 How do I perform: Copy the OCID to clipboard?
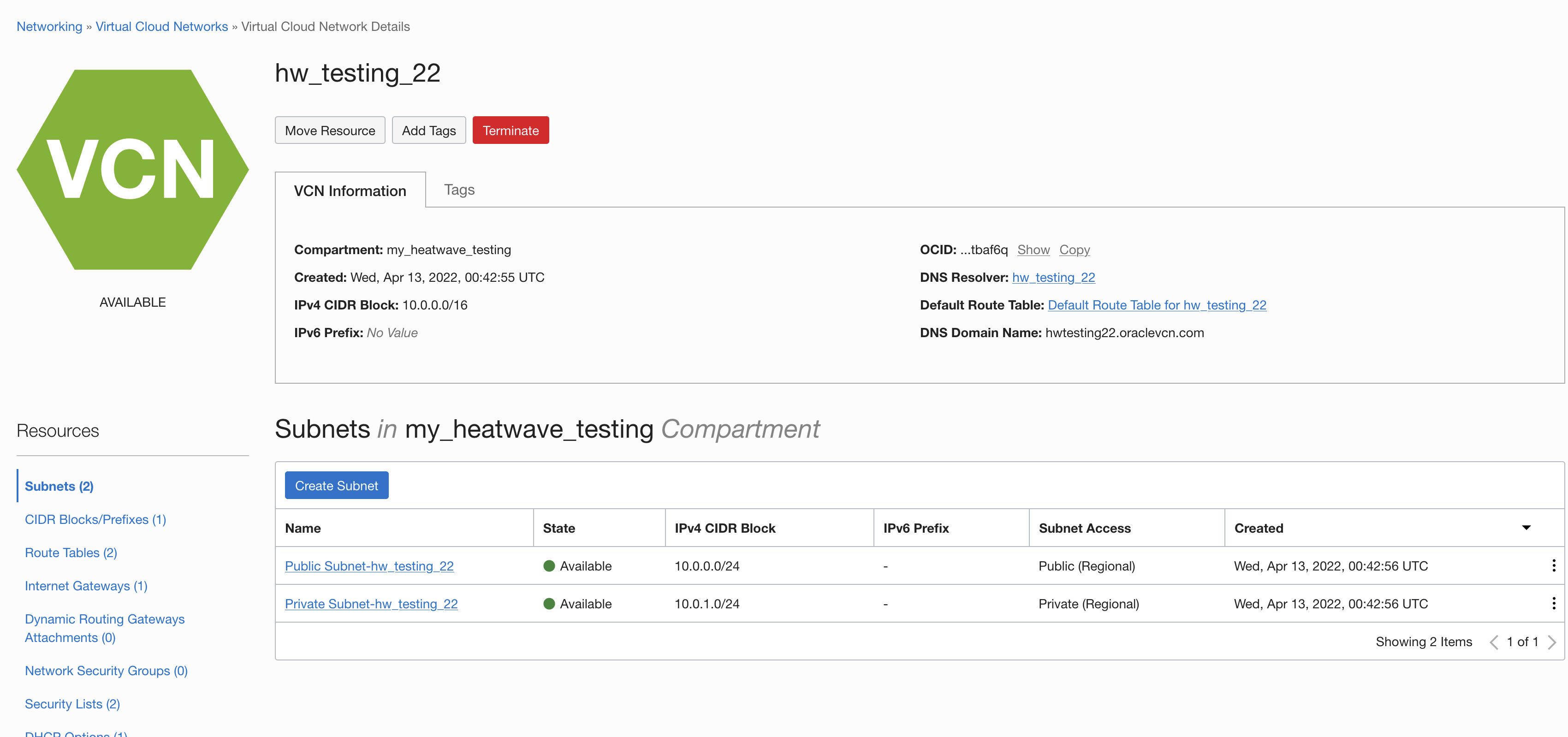pos(1075,250)
